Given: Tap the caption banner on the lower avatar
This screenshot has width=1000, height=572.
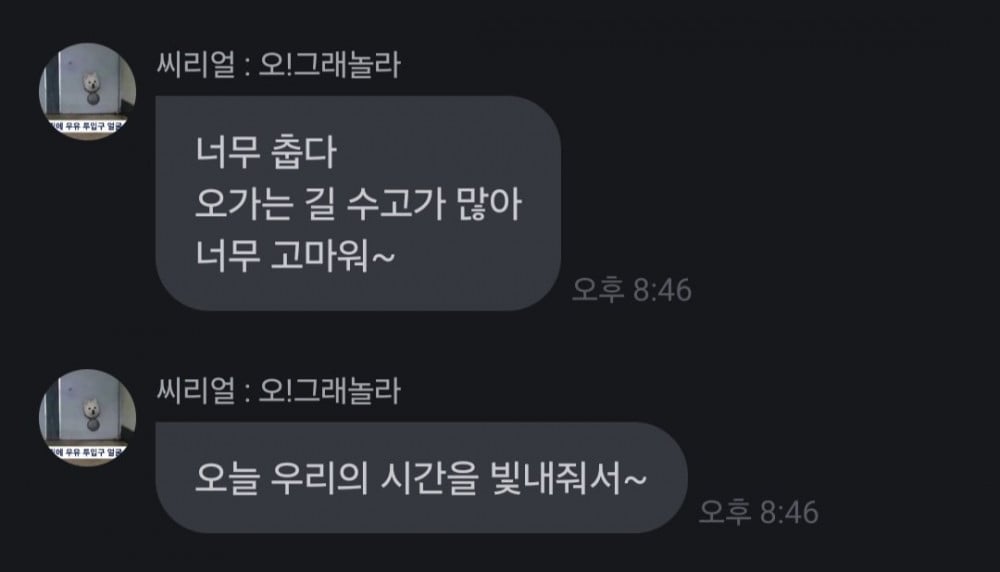Looking at the screenshot, I should click(x=87, y=451).
